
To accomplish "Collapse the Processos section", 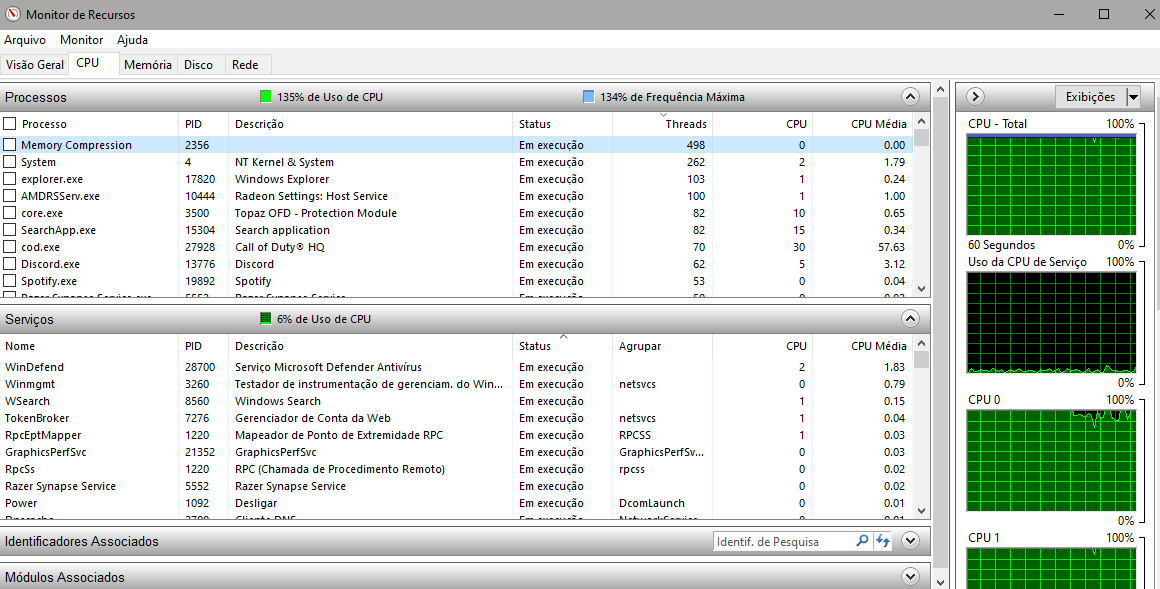I will point(910,97).
